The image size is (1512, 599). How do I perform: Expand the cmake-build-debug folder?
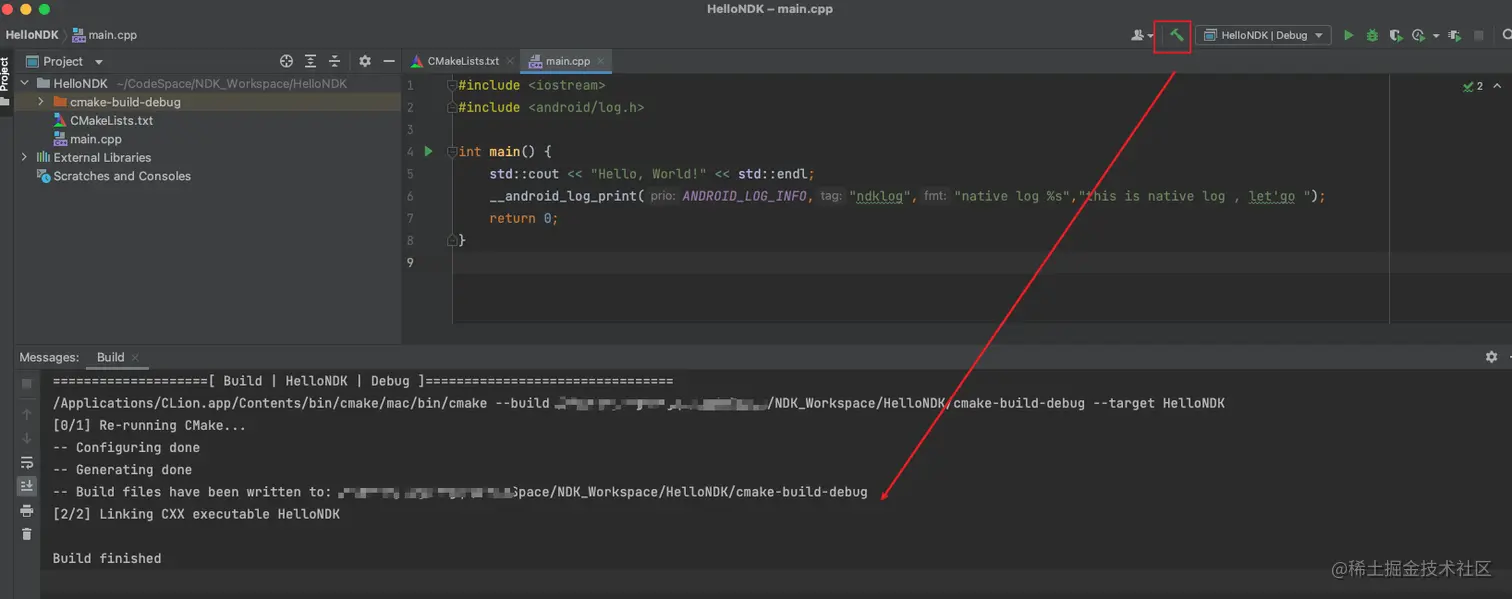[x=41, y=102]
